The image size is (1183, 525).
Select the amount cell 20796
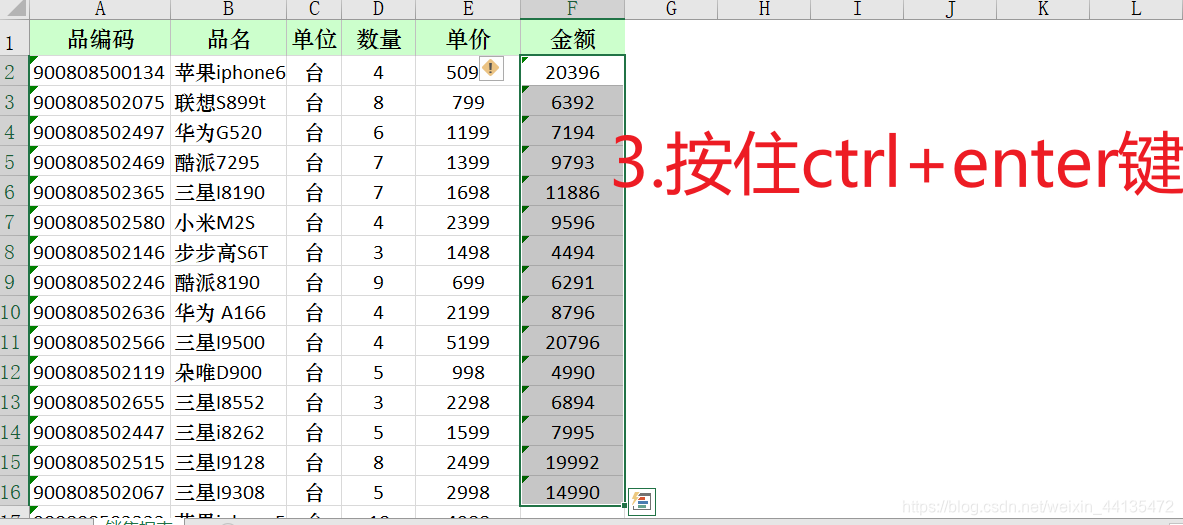[573, 342]
